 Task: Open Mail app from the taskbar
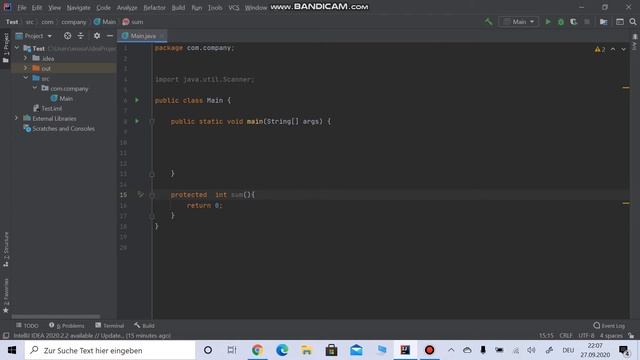pyautogui.click(x=356, y=350)
